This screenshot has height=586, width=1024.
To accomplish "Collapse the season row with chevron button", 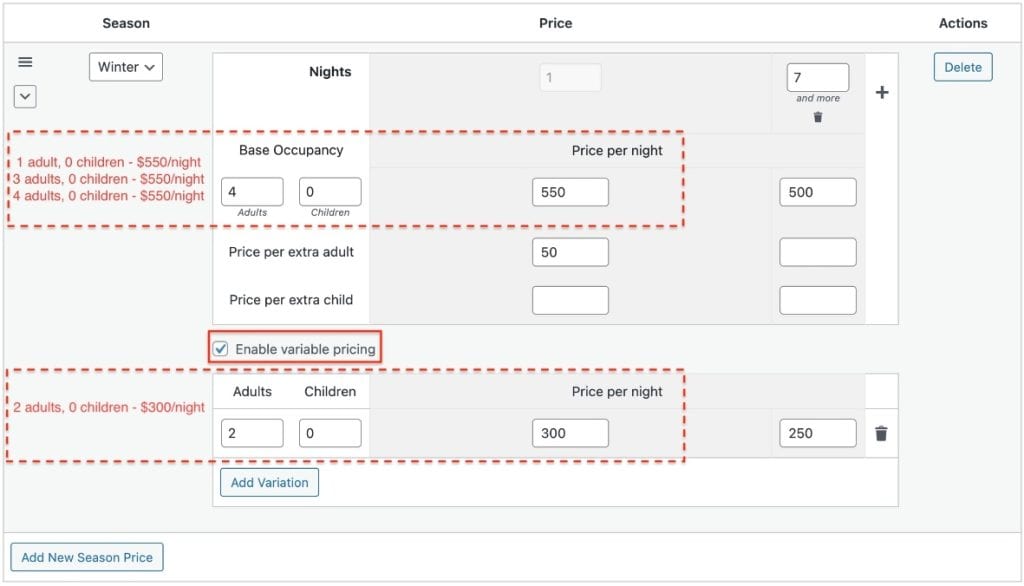I will [x=26, y=96].
